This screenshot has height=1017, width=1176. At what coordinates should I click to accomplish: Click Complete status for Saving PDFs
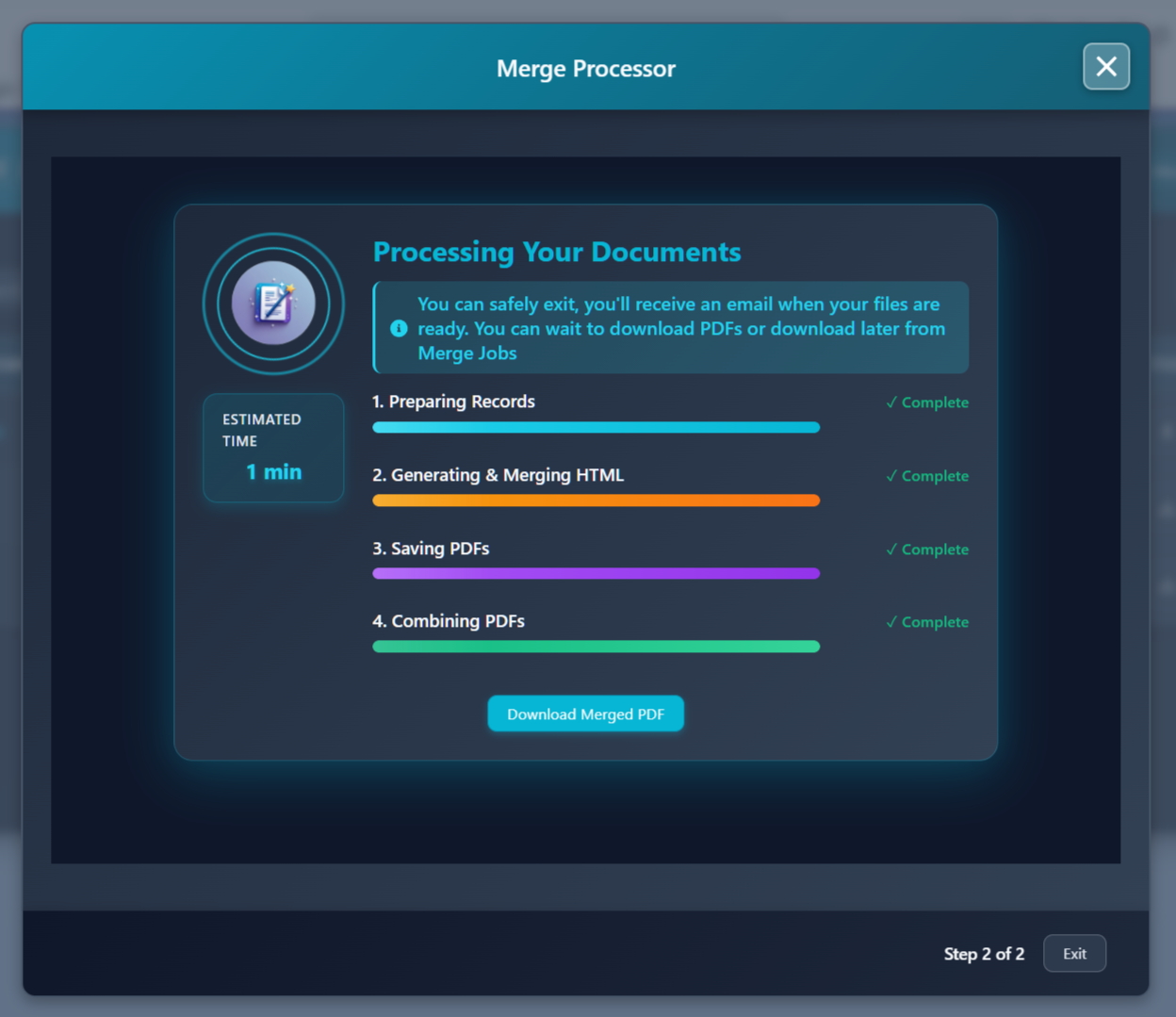click(933, 550)
